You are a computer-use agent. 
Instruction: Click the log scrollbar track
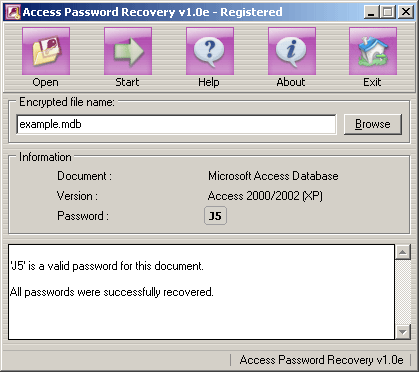(x=403, y=292)
